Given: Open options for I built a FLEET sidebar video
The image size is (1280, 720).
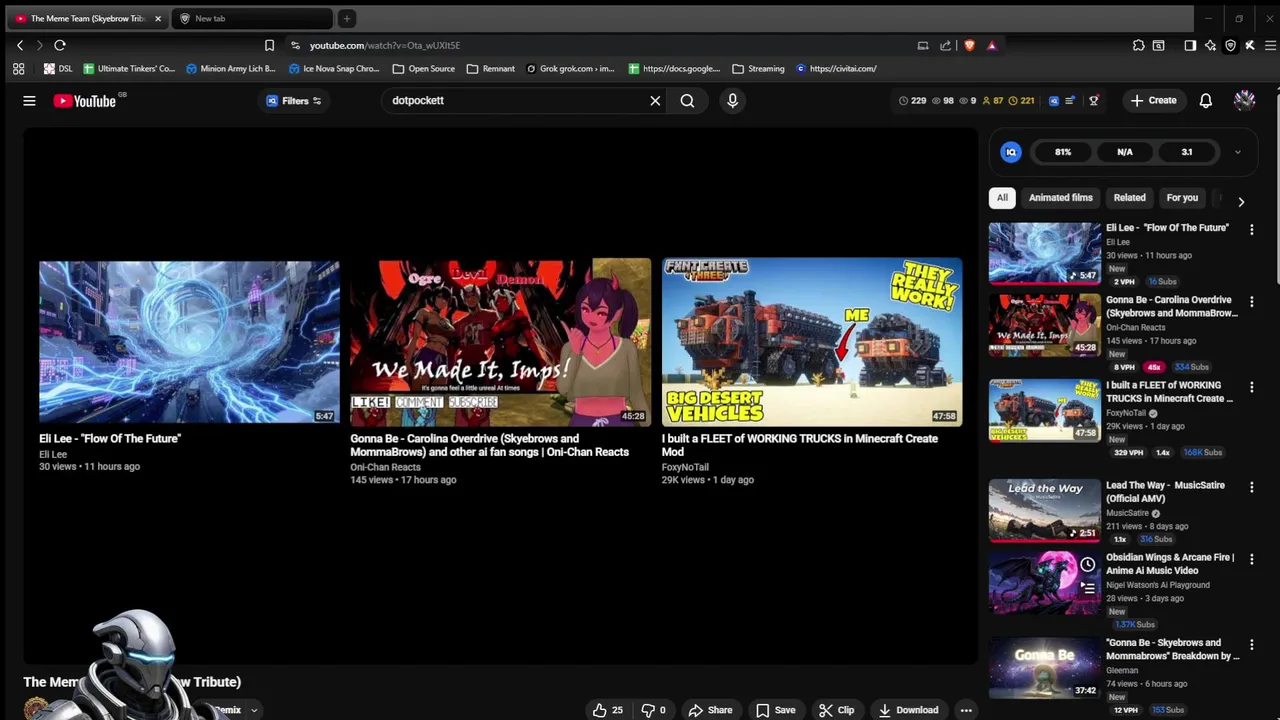Looking at the screenshot, I should click(1251, 387).
